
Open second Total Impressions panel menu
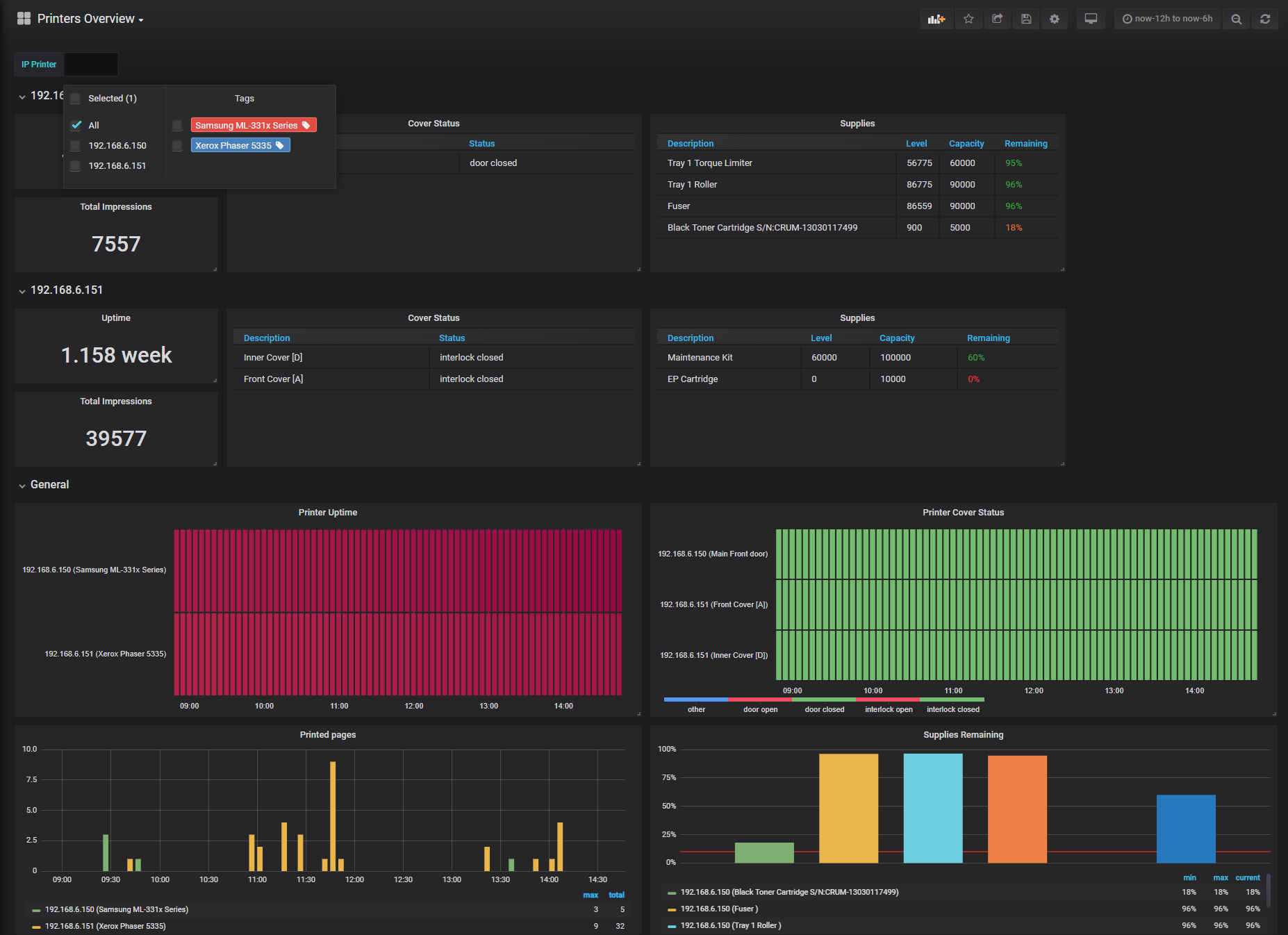tap(116, 402)
